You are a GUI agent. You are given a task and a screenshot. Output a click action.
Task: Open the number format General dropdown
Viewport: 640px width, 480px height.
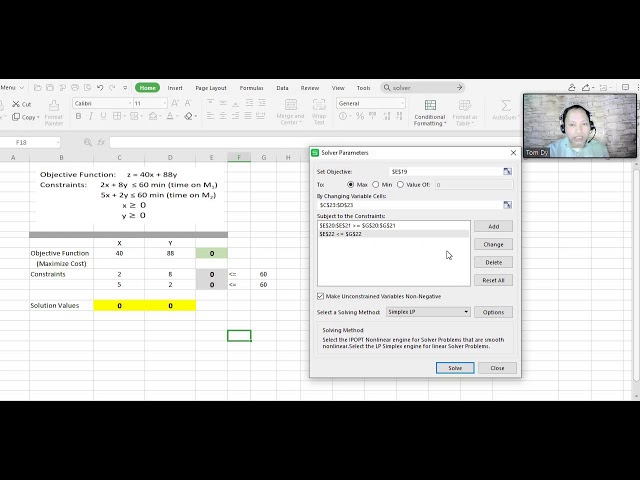[x=402, y=103]
